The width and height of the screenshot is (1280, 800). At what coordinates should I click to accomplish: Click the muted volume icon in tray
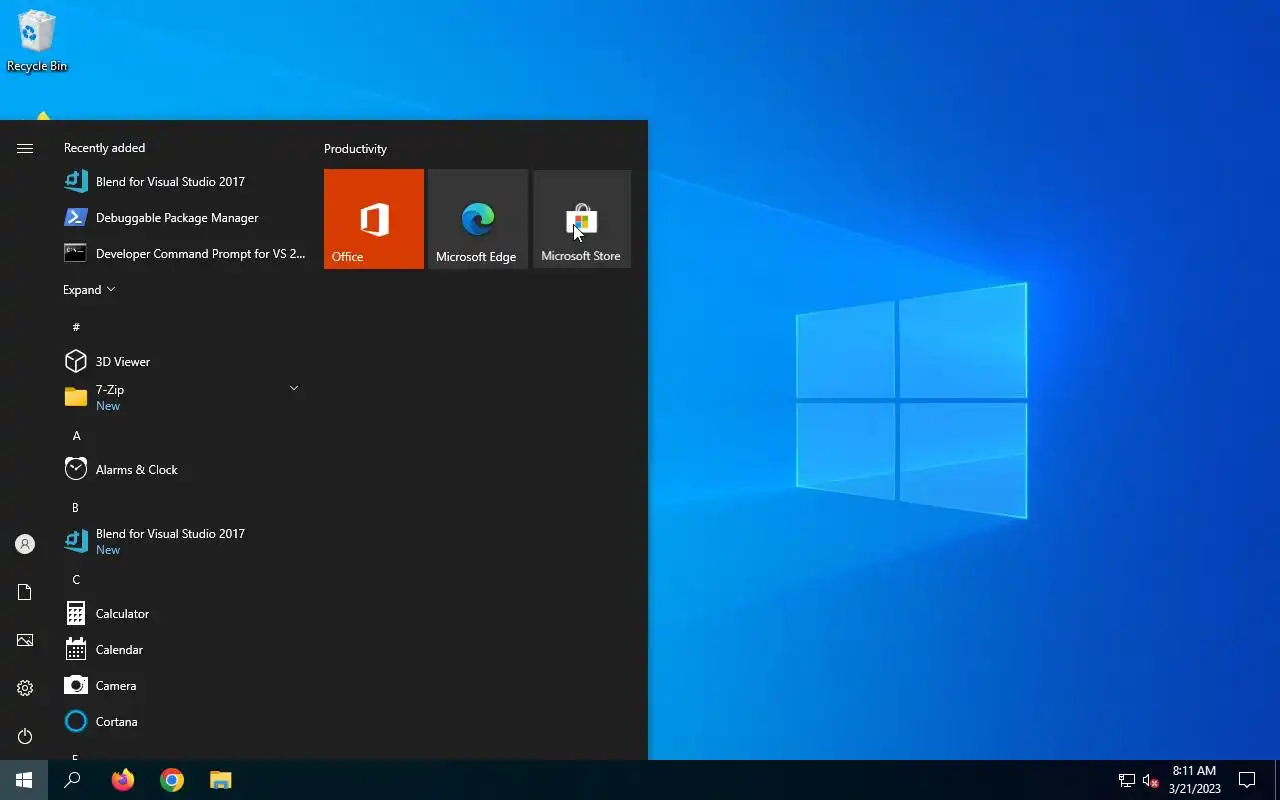(x=1150, y=780)
